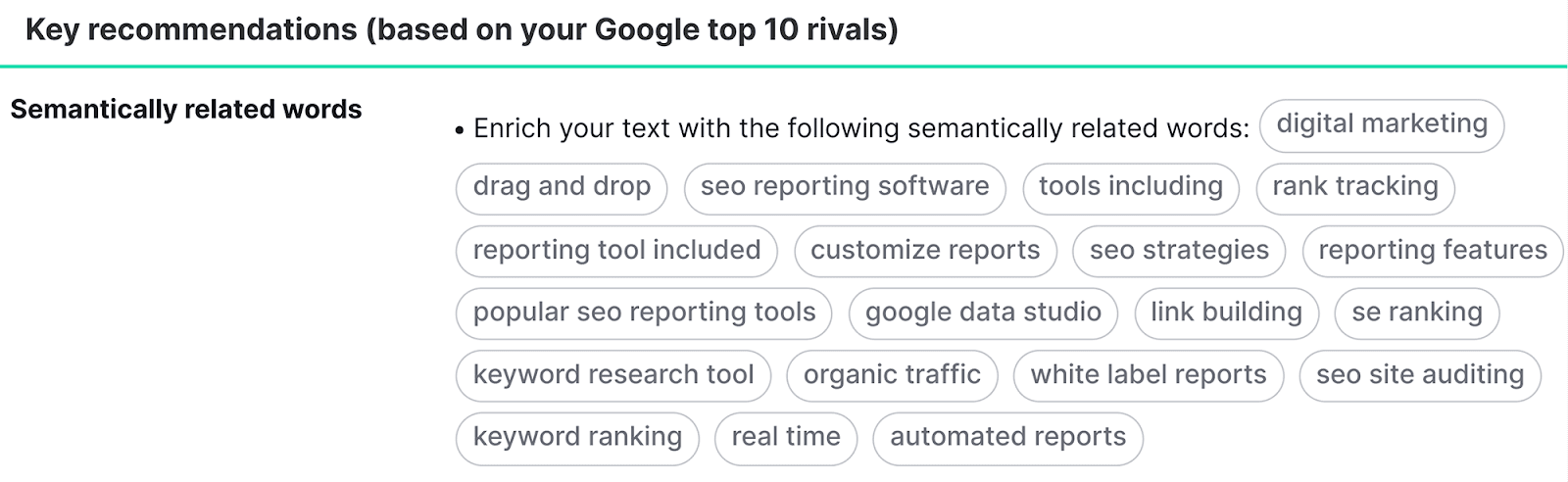This screenshot has height=482, width=1568.
Task: Select the 'white label reports' tag
Action: tap(1149, 375)
